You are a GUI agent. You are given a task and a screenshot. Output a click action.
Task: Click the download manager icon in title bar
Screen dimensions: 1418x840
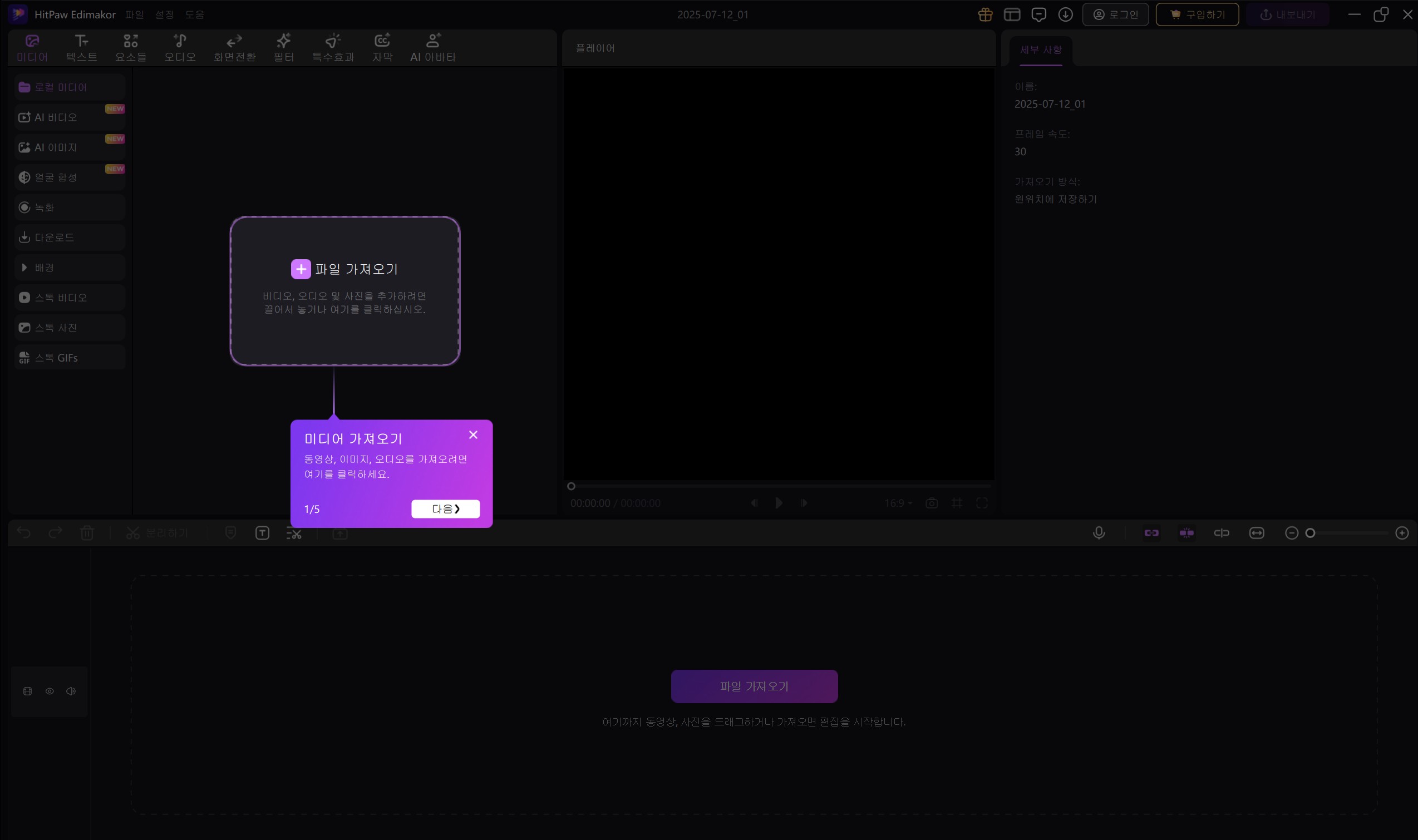coord(1065,14)
